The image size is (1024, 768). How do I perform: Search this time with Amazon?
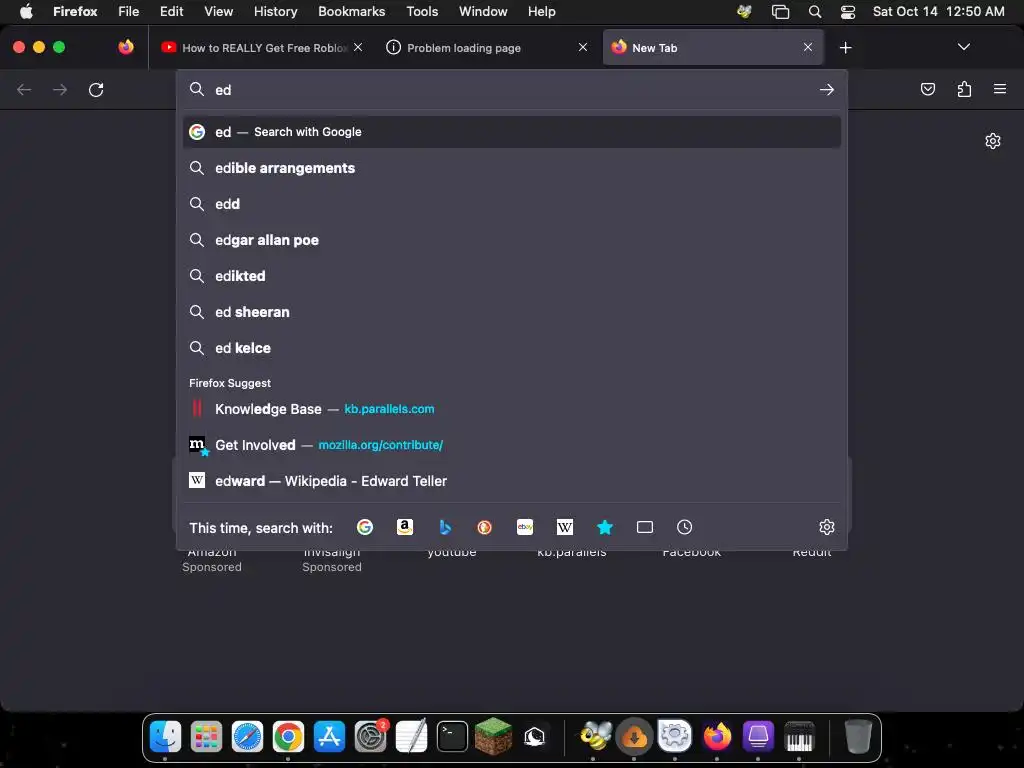click(405, 527)
